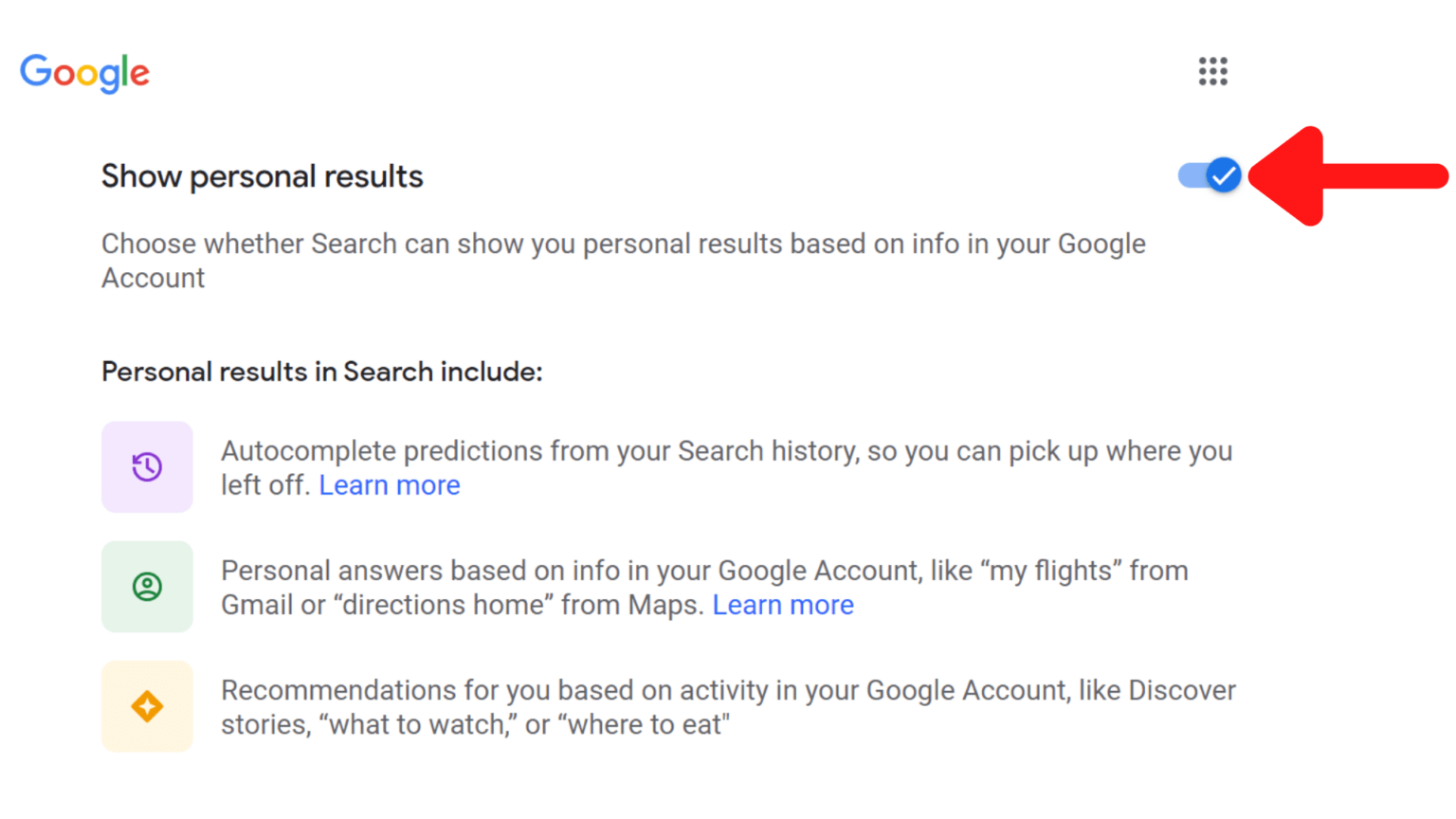Click the "Personal answers based on info" text
Viewport: 1456px width, 819px height.
tap(569, 571)
